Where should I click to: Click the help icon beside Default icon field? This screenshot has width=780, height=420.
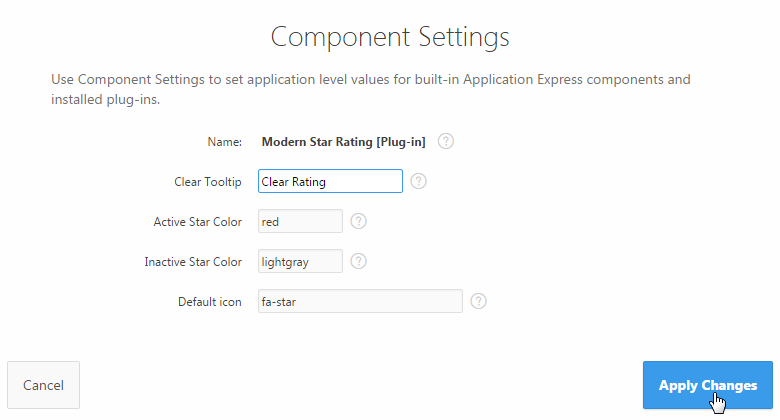pyautogui.click(x=479, y=301)
